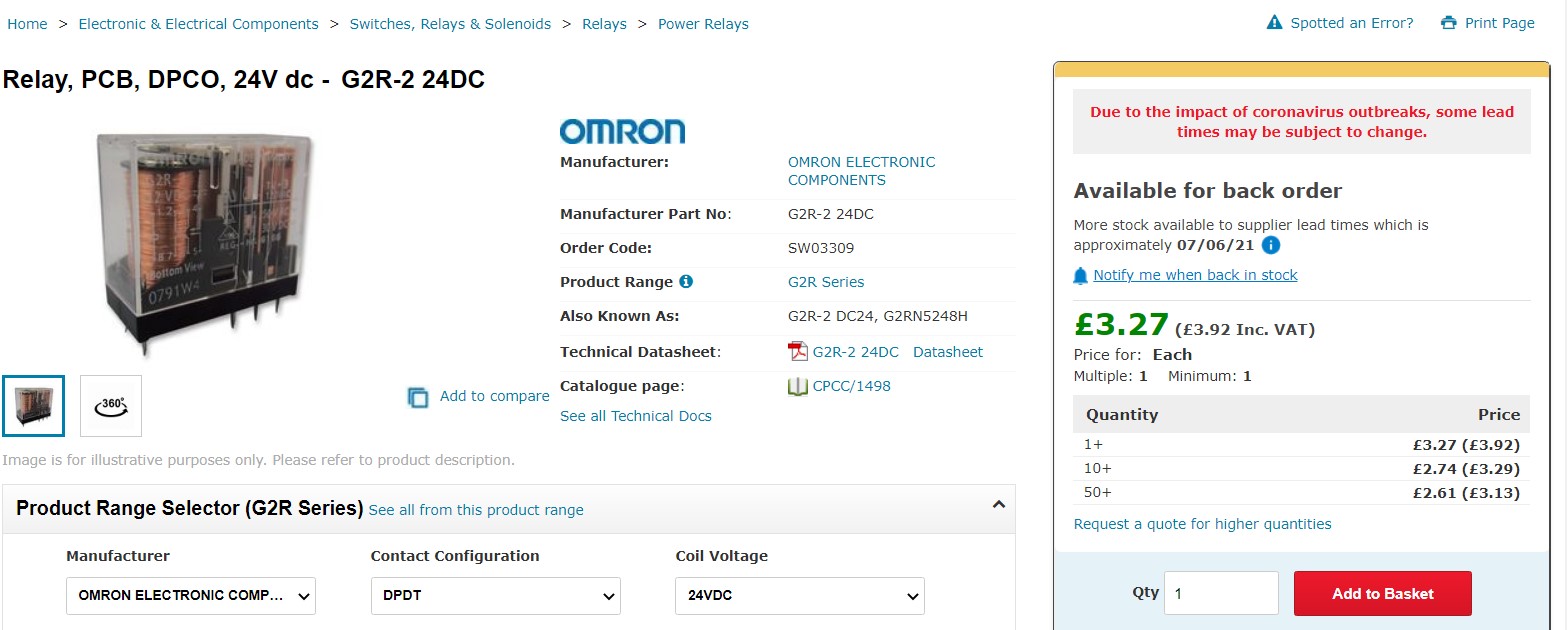Click the catalogue book icon beside CPCC/1498

(x=798, y=386)
